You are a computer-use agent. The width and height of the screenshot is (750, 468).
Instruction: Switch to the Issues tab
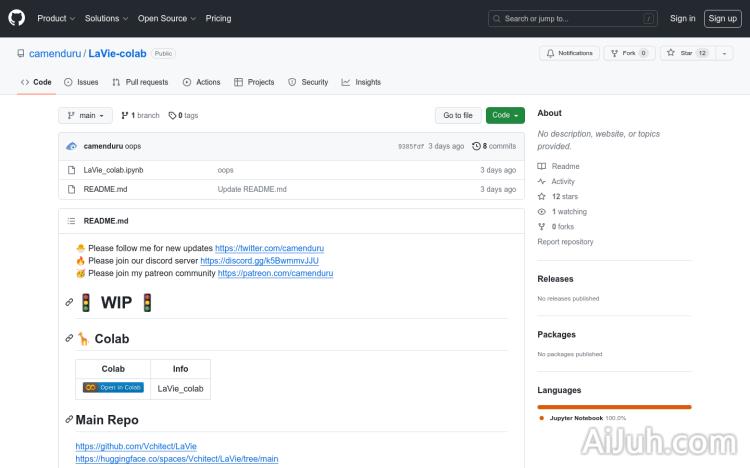[81, 82]
